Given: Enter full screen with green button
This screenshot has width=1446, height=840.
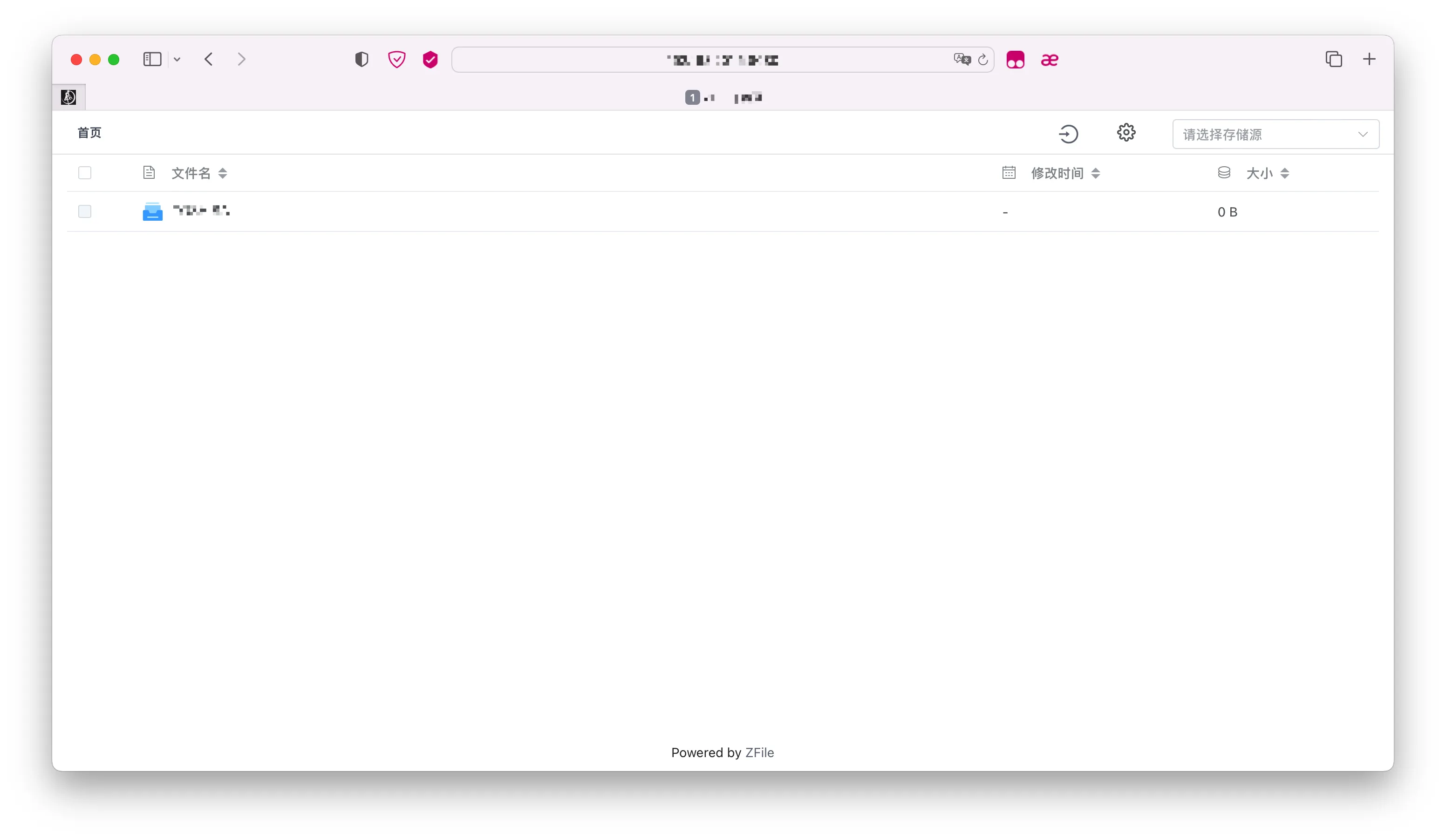Looking at the screenshot, I should pyautogui.click(x=114, y=60).
